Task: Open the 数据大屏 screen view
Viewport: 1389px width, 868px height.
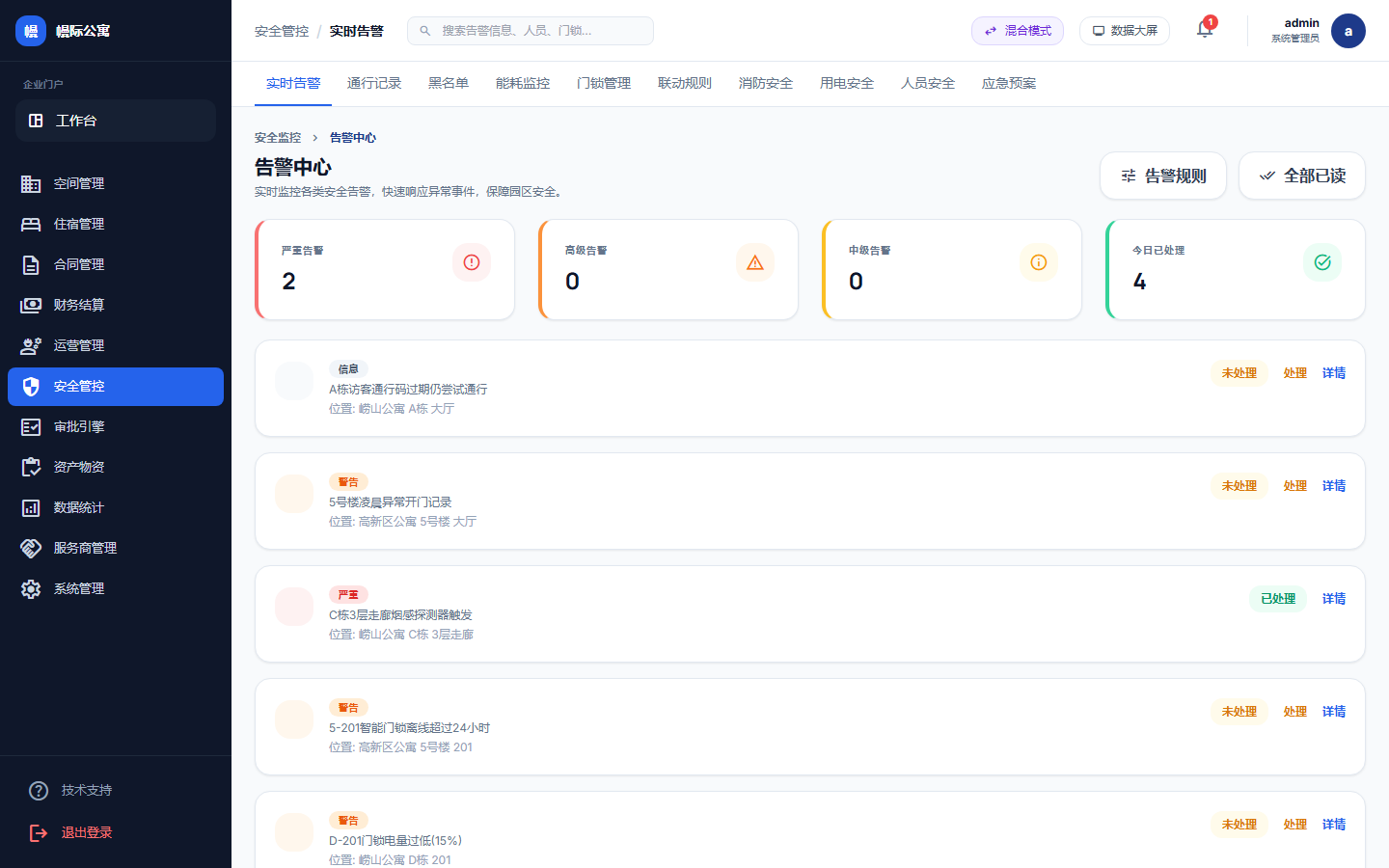Action: [x=1124, y=30]
